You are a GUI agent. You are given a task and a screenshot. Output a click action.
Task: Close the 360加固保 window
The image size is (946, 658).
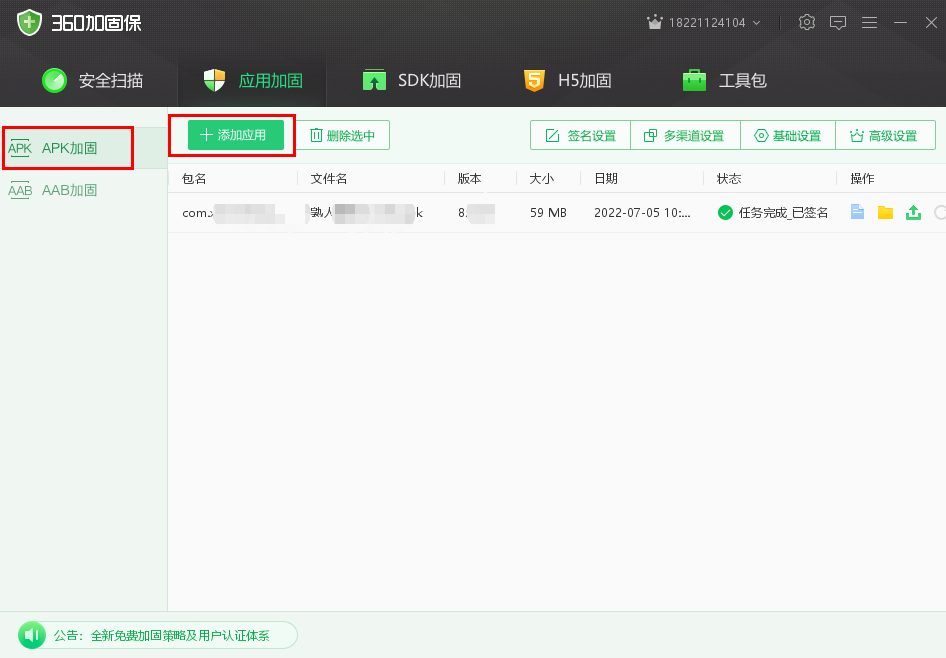[x=931, y=23]
